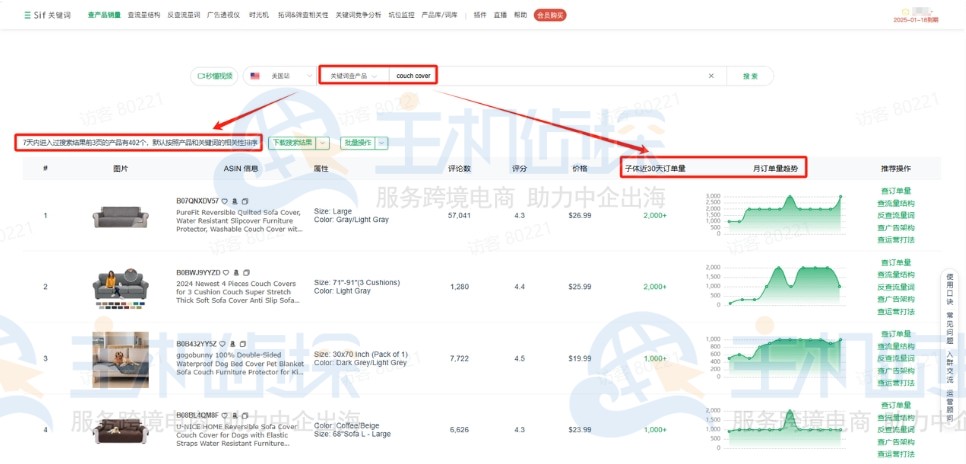Image resolution: width=966 pixels, height=464 pixels.
Task: Click 查订单量 link in row 4
Action: 896,405
